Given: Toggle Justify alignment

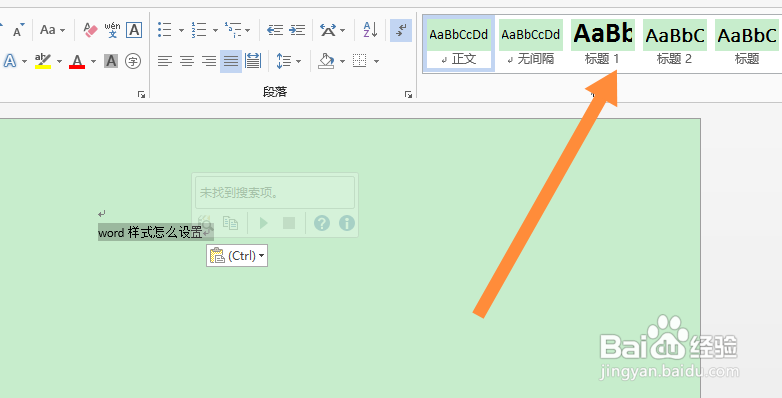Looking at the screenshot, I should 231,61.
